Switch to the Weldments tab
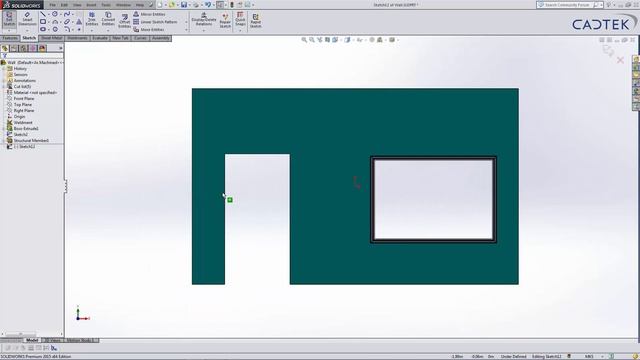Screen dimensions: 640x360 click(77, 38)
